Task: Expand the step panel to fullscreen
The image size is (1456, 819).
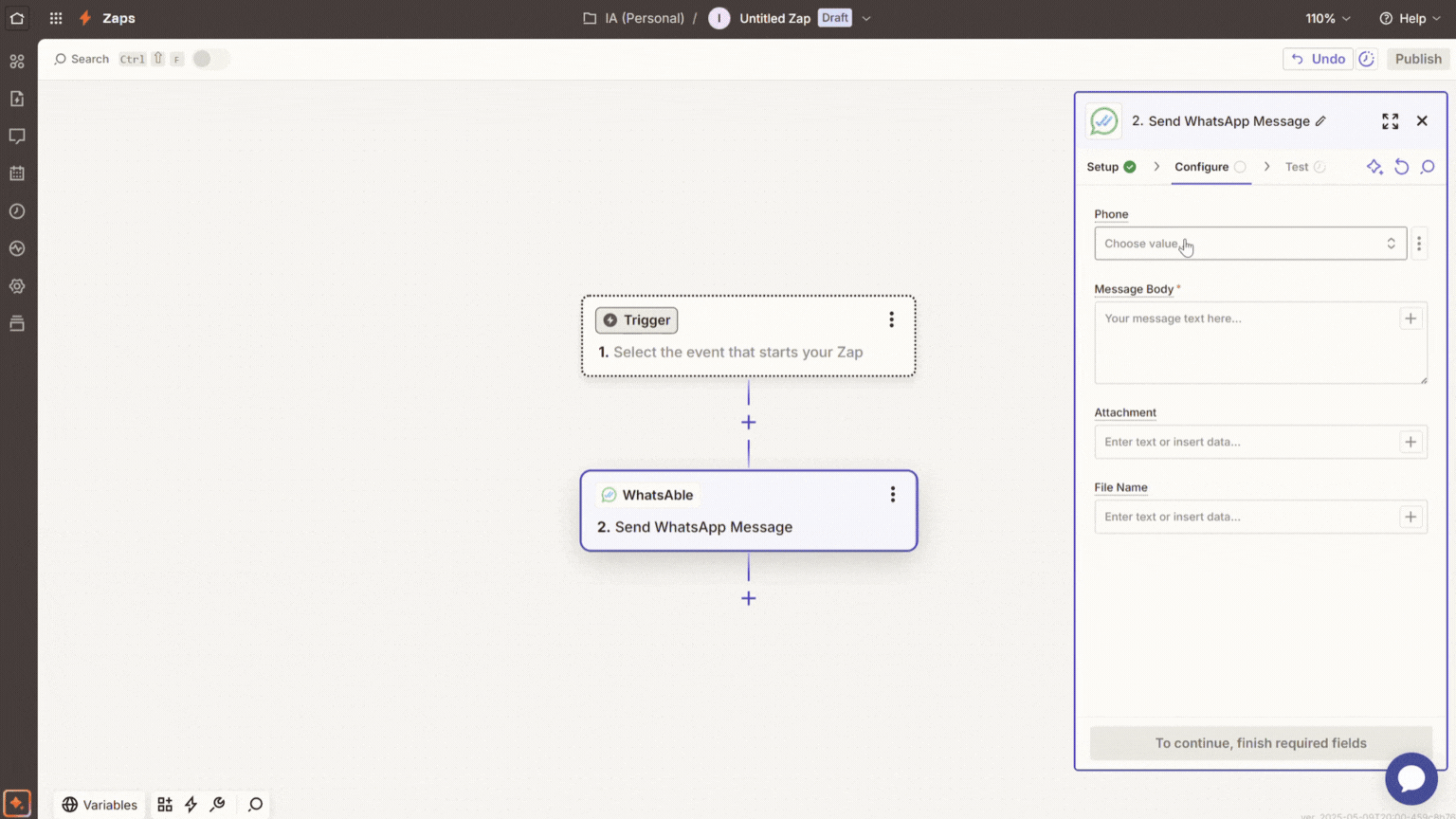Action: pos(1390,121)
